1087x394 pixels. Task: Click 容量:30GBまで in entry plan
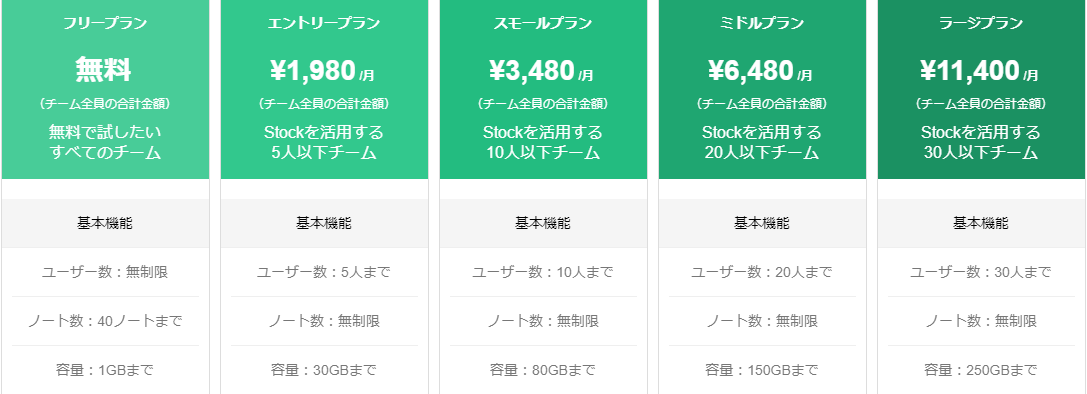click(324, 370)
